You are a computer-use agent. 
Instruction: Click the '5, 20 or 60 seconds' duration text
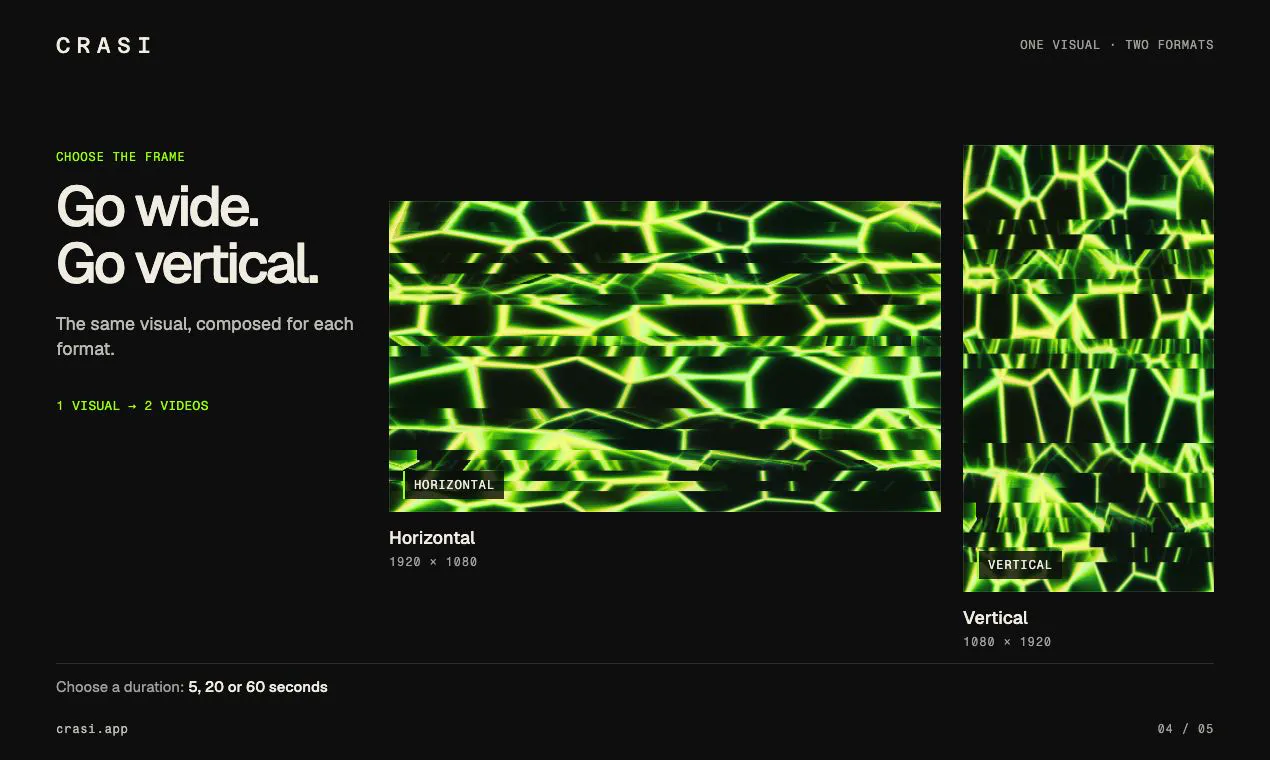click(258, 687)
